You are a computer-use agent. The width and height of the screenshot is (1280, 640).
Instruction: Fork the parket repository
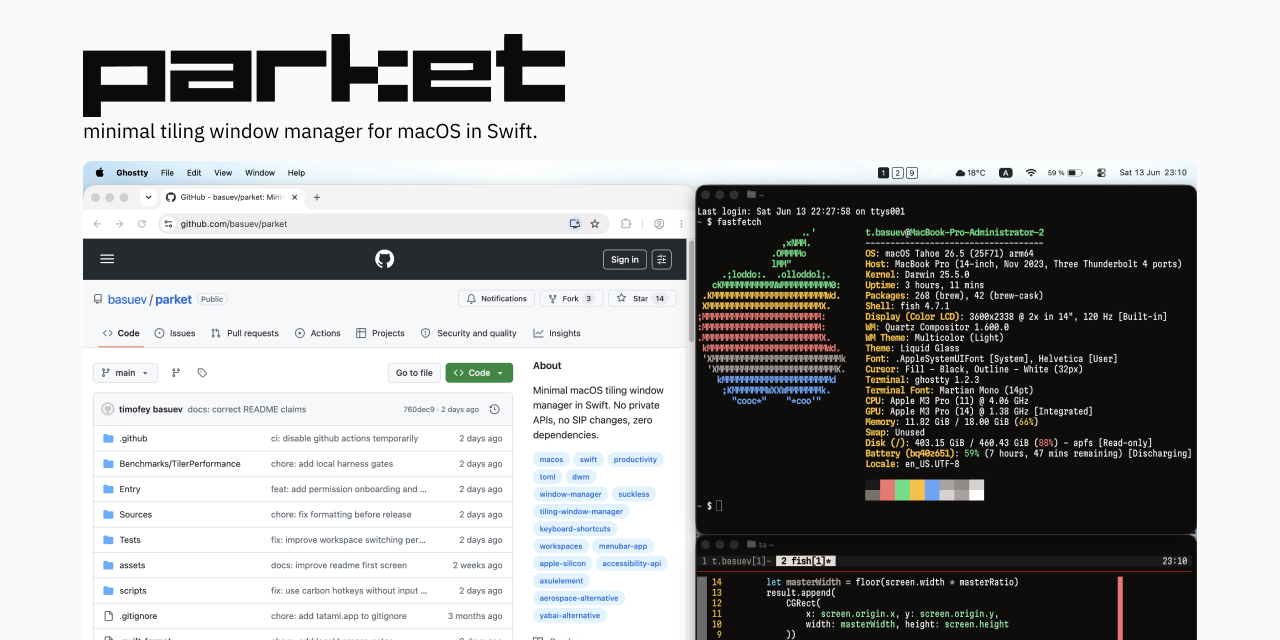pos(572,298)
